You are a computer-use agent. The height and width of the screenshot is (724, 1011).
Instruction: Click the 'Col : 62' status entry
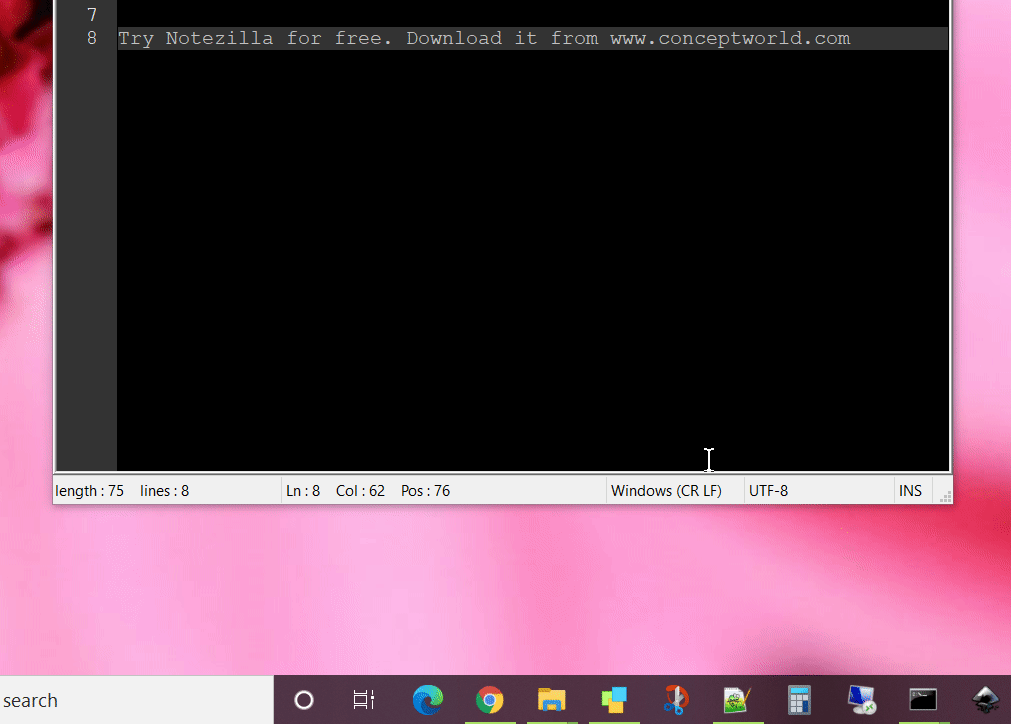pos(360,491)
